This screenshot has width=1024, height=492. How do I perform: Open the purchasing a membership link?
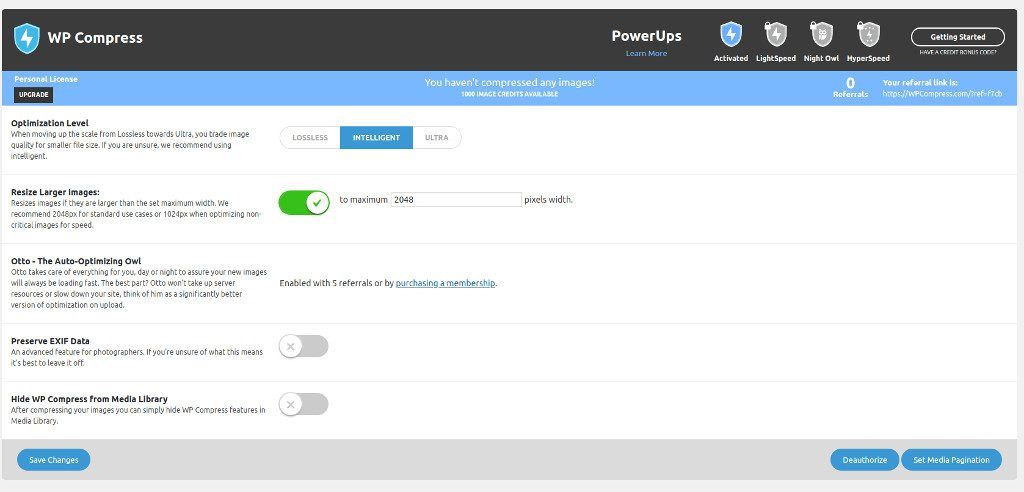pyautogui.click(x=445, y=284)
